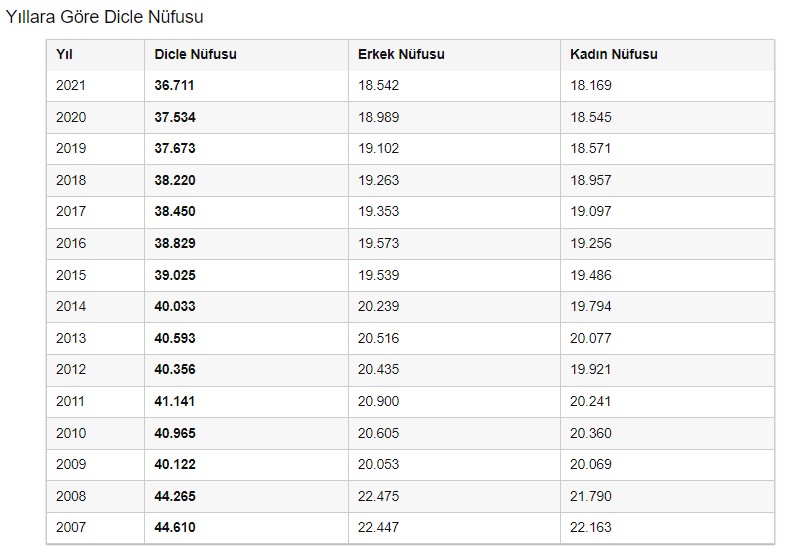Click the 'Dicle Nüfusu' column header
Viewport: 806px width, 556px height.
pyautogui.click(x=195, y=54)
